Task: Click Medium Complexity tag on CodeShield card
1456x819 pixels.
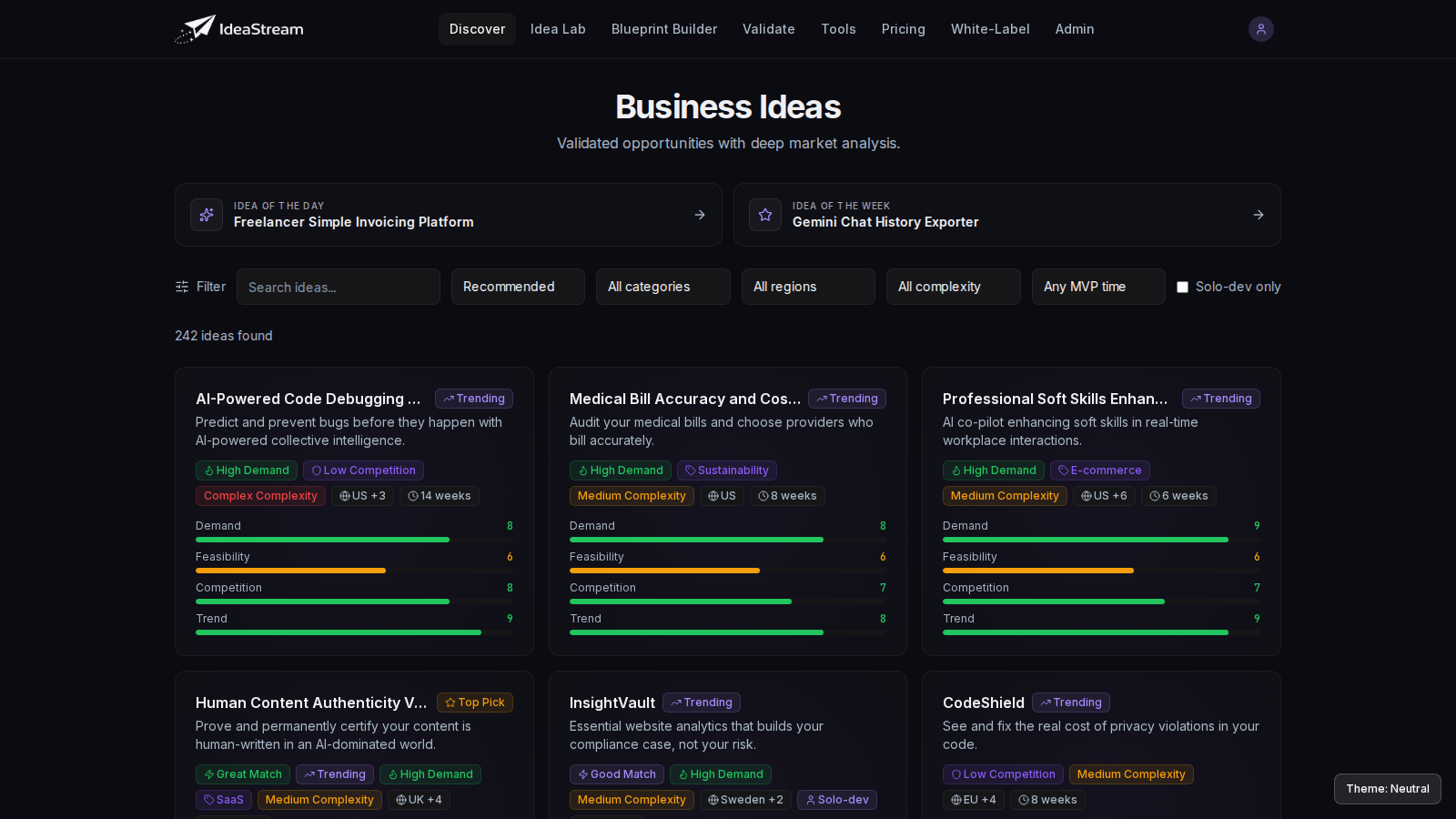Action: click(1131, 774)
